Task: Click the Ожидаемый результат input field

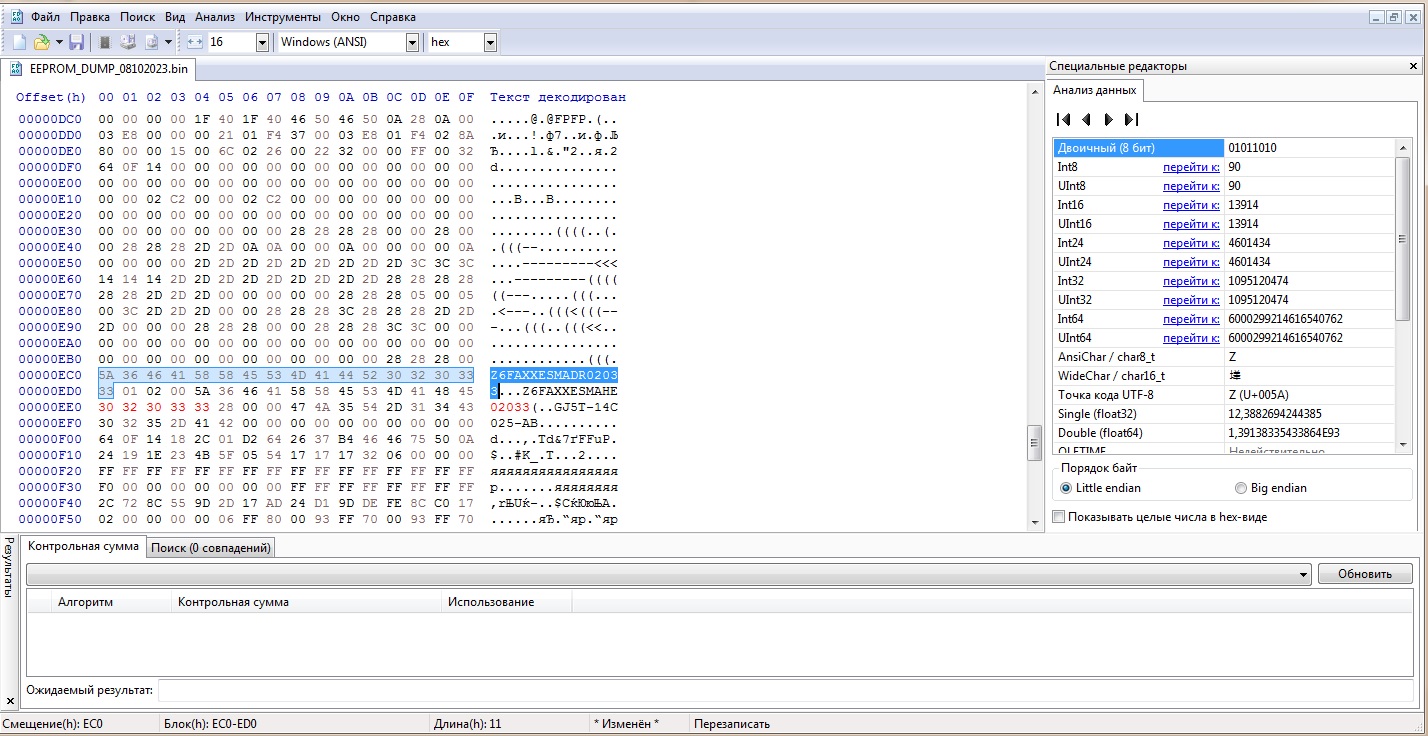Action: tap(785, 690)
